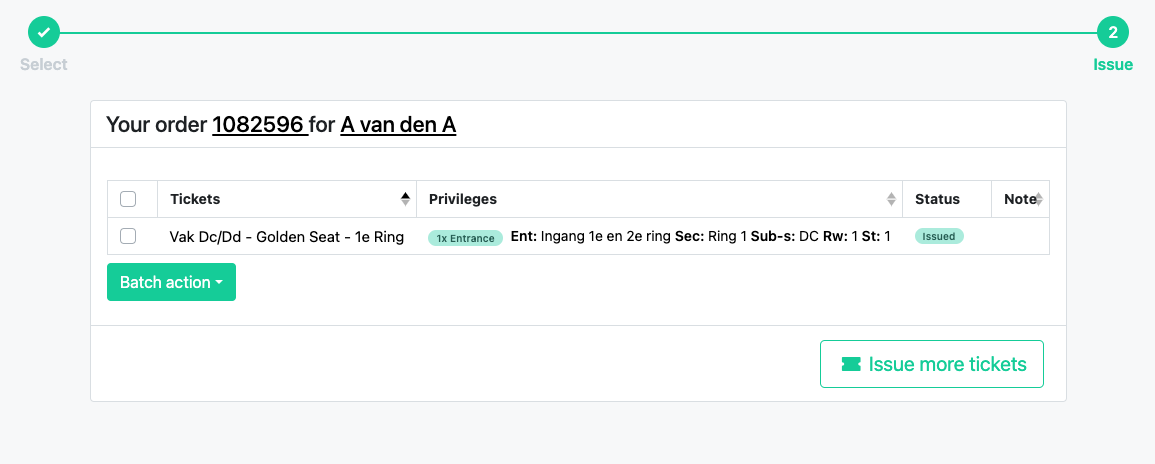The height and width of the screenshot is (464, 1155).
Task: Click the Issued status badge
Action: (939, 236)
